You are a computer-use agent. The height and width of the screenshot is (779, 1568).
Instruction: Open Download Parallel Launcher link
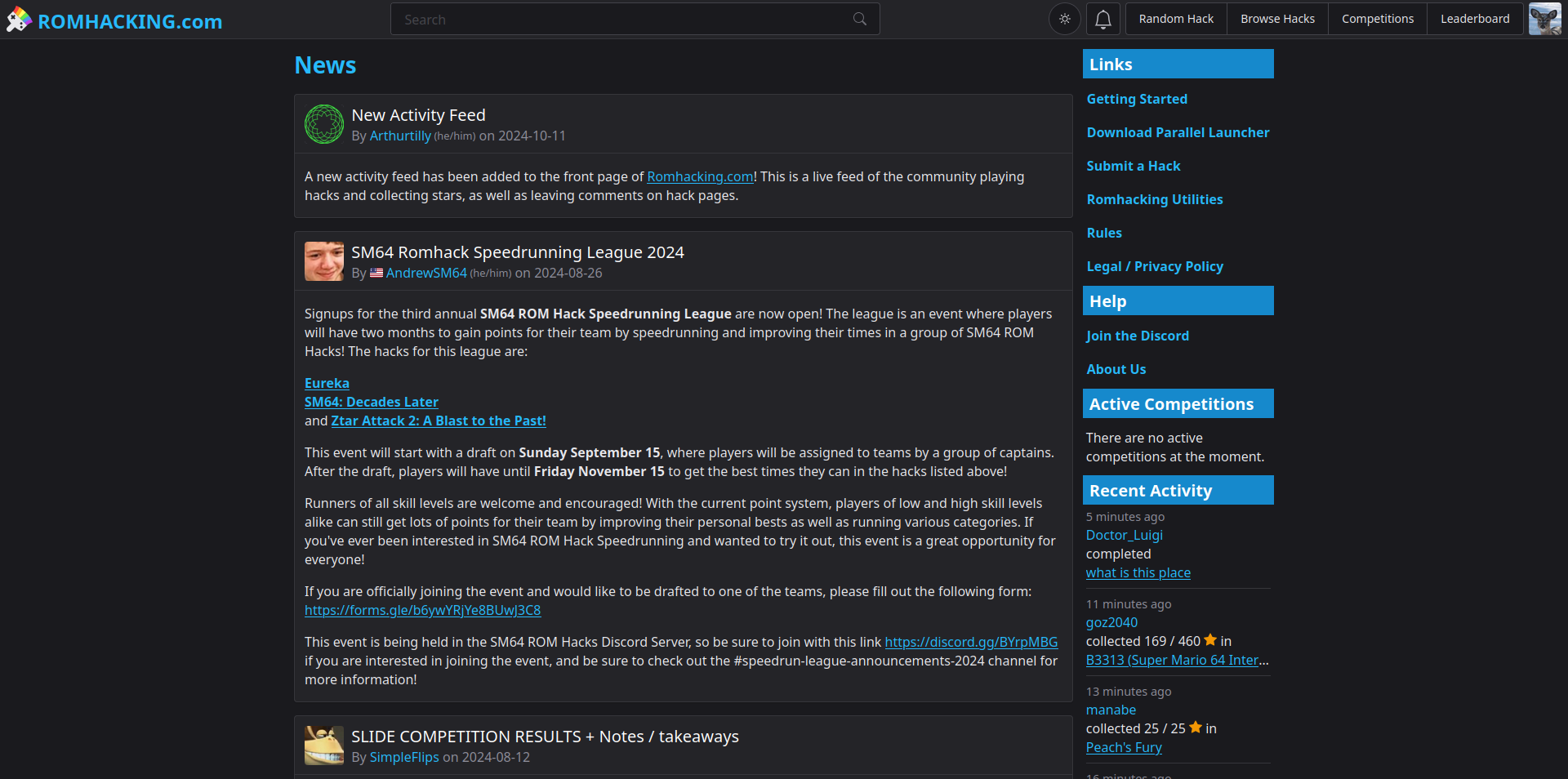pyautogui.click(x=1177, y=132)
